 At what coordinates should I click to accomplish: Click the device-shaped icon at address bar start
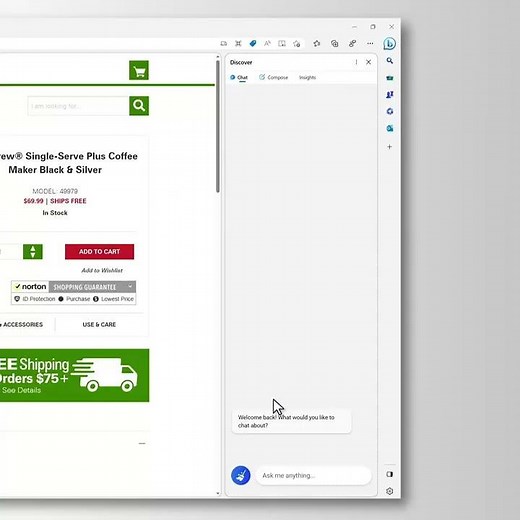[224, 43]
